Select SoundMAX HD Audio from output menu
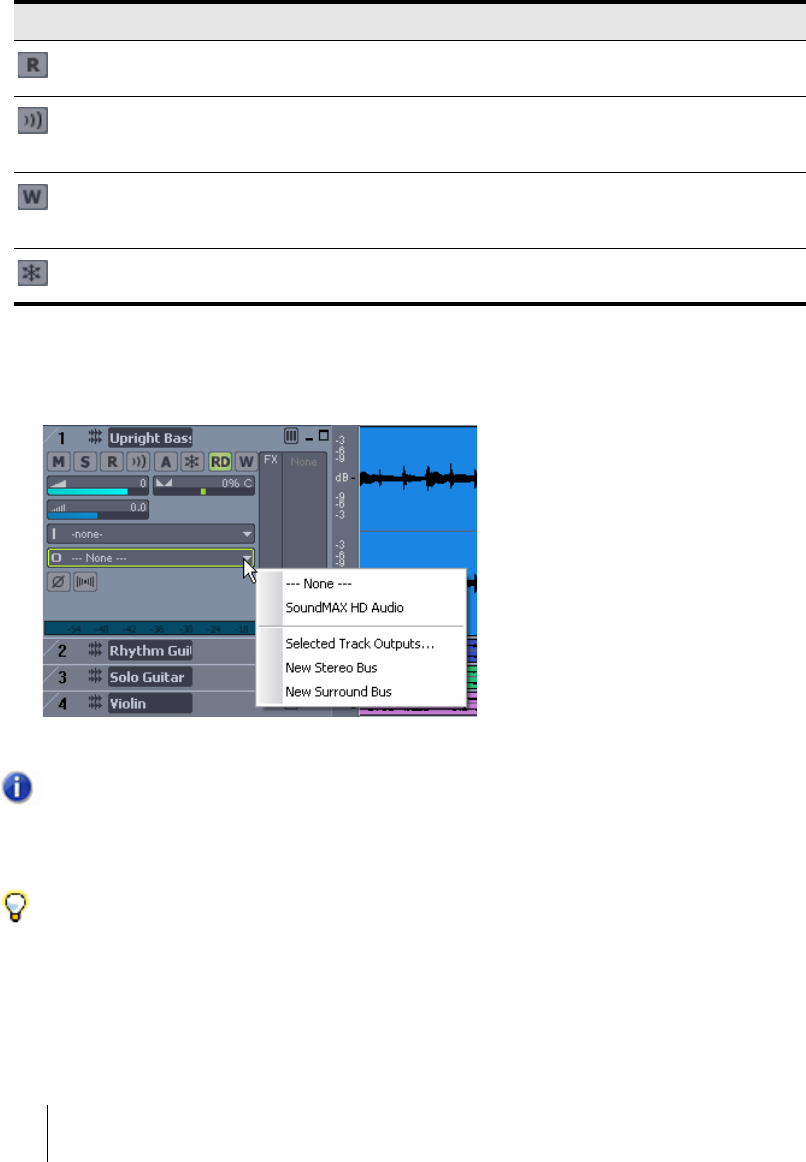 (x=344, y=607)
